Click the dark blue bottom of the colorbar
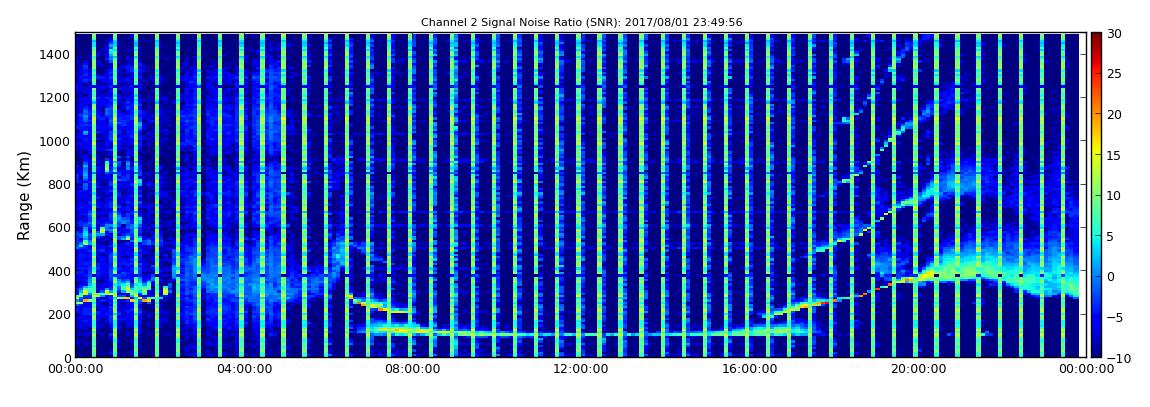 pyautogui.click(x=1096, y=351)
